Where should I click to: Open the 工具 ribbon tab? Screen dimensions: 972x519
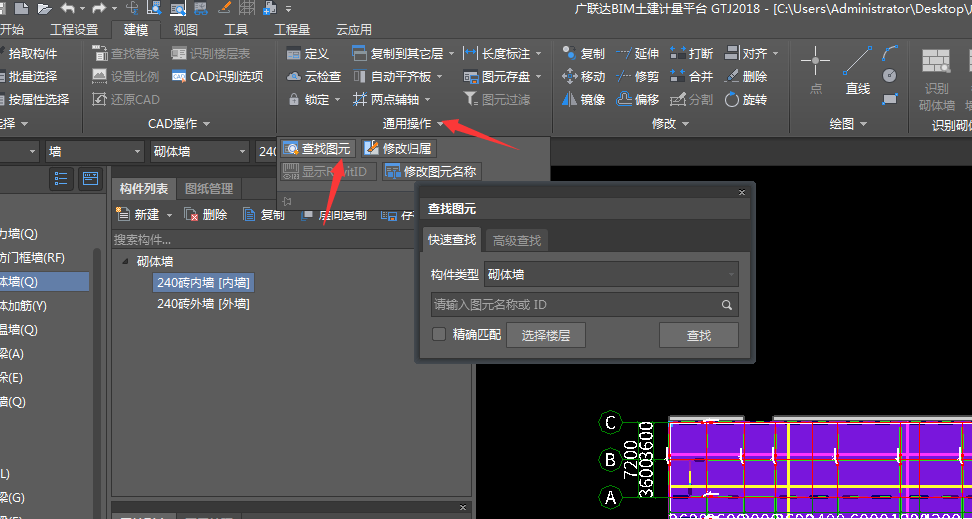coord(236,30)
